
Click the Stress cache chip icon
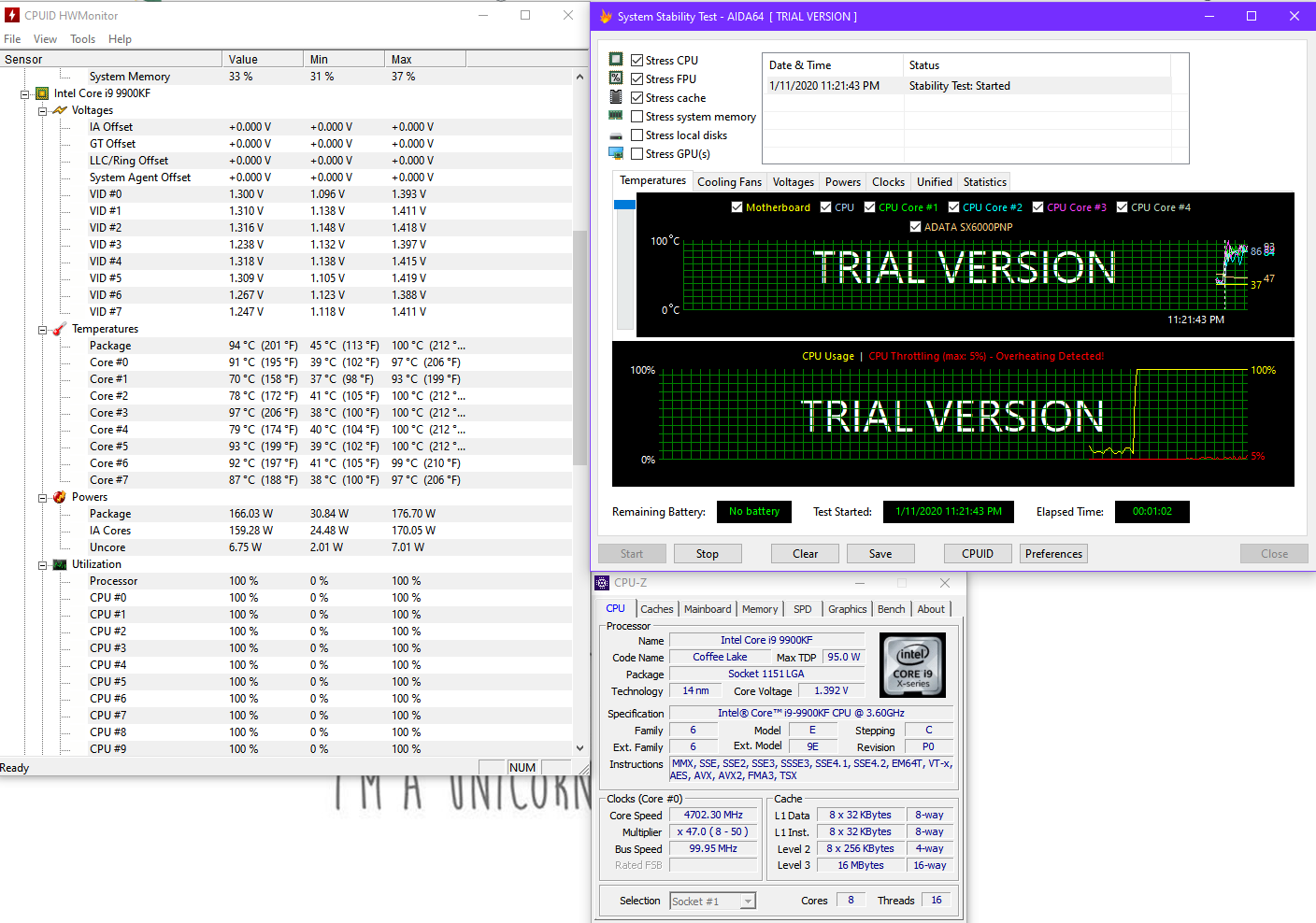(x=616, y=96)
